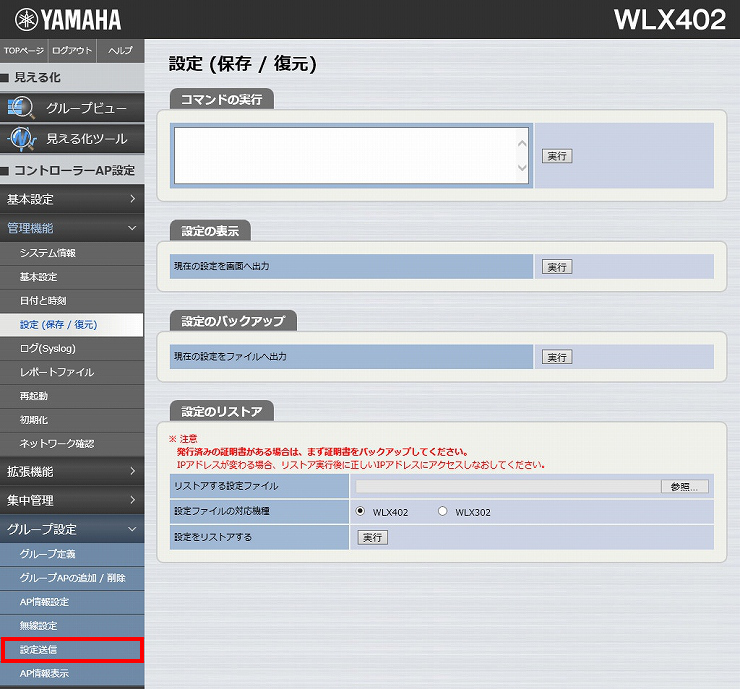Click 実行 for 現在の設定を画面へ出力
Screen dimensions: 740x689
pos(557,267)
